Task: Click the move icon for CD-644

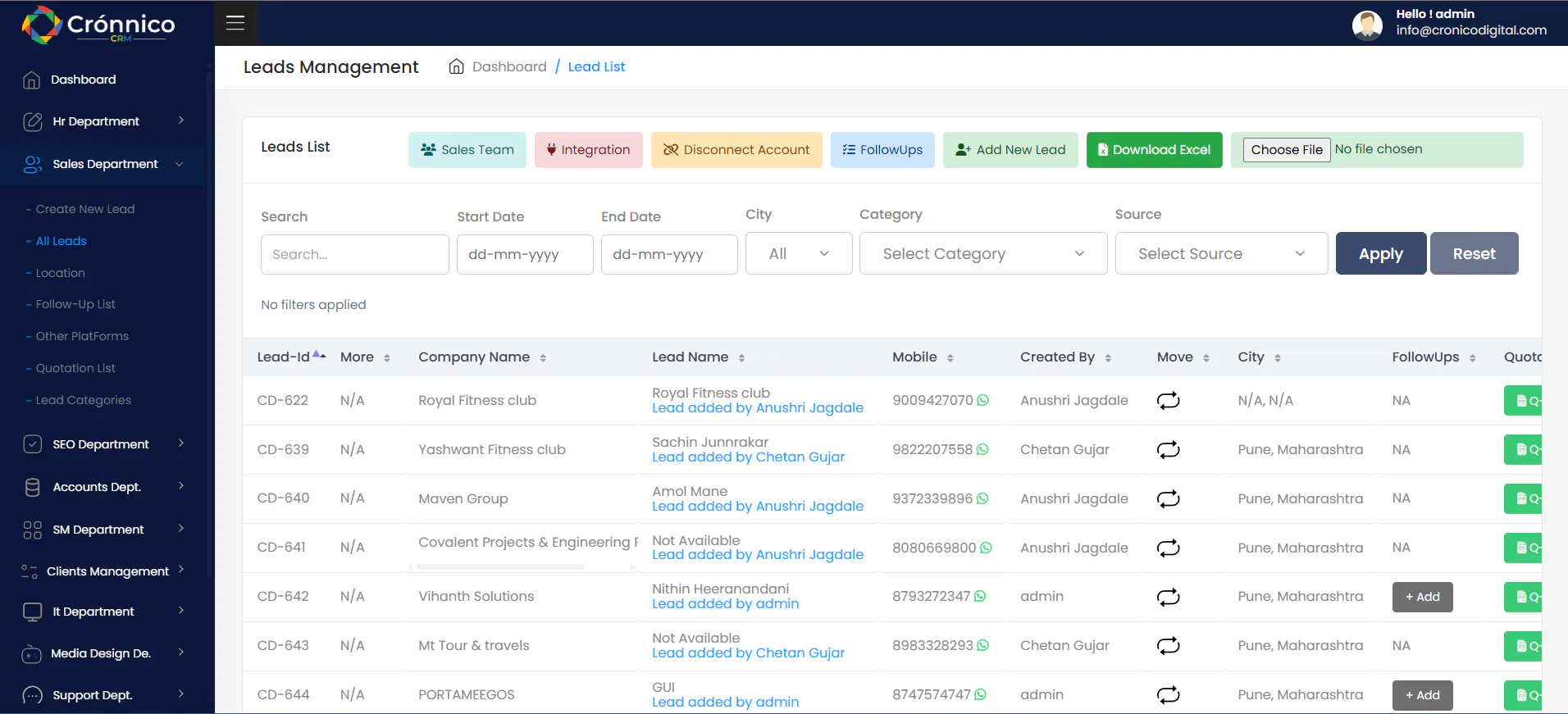Action: tap(1168, 695)
